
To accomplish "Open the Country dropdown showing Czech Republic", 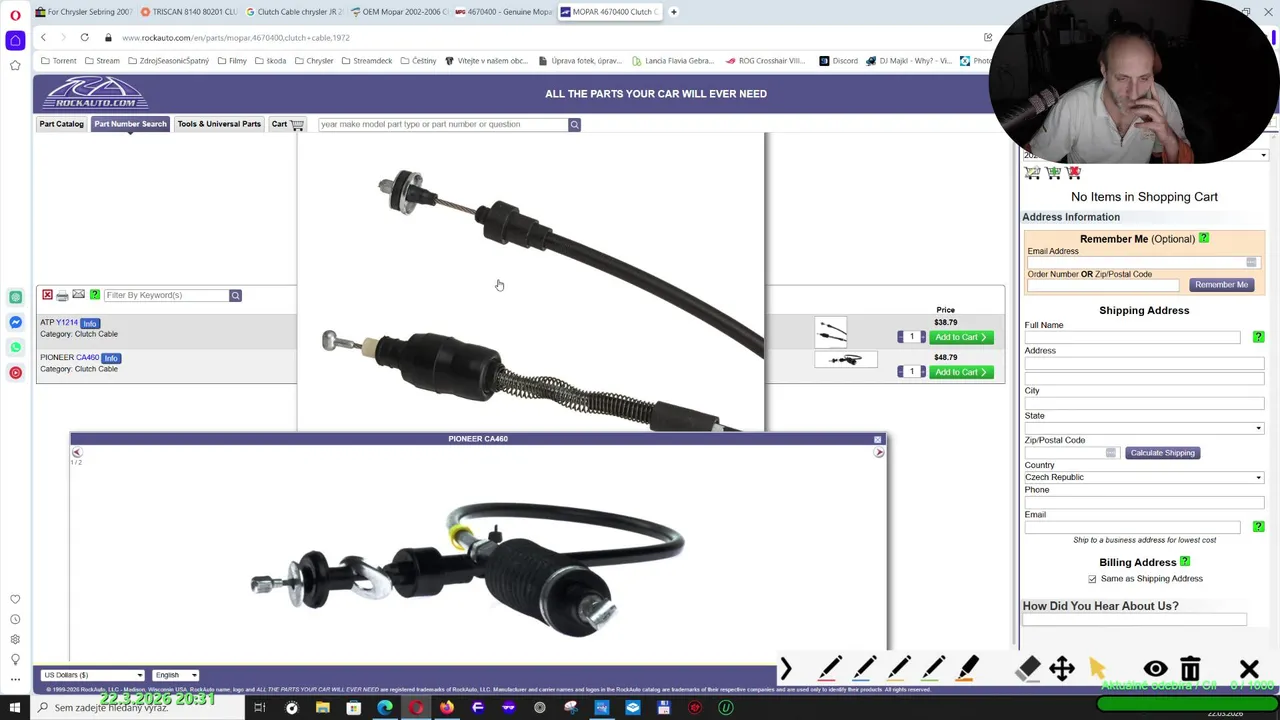I will click(1144, 477).
